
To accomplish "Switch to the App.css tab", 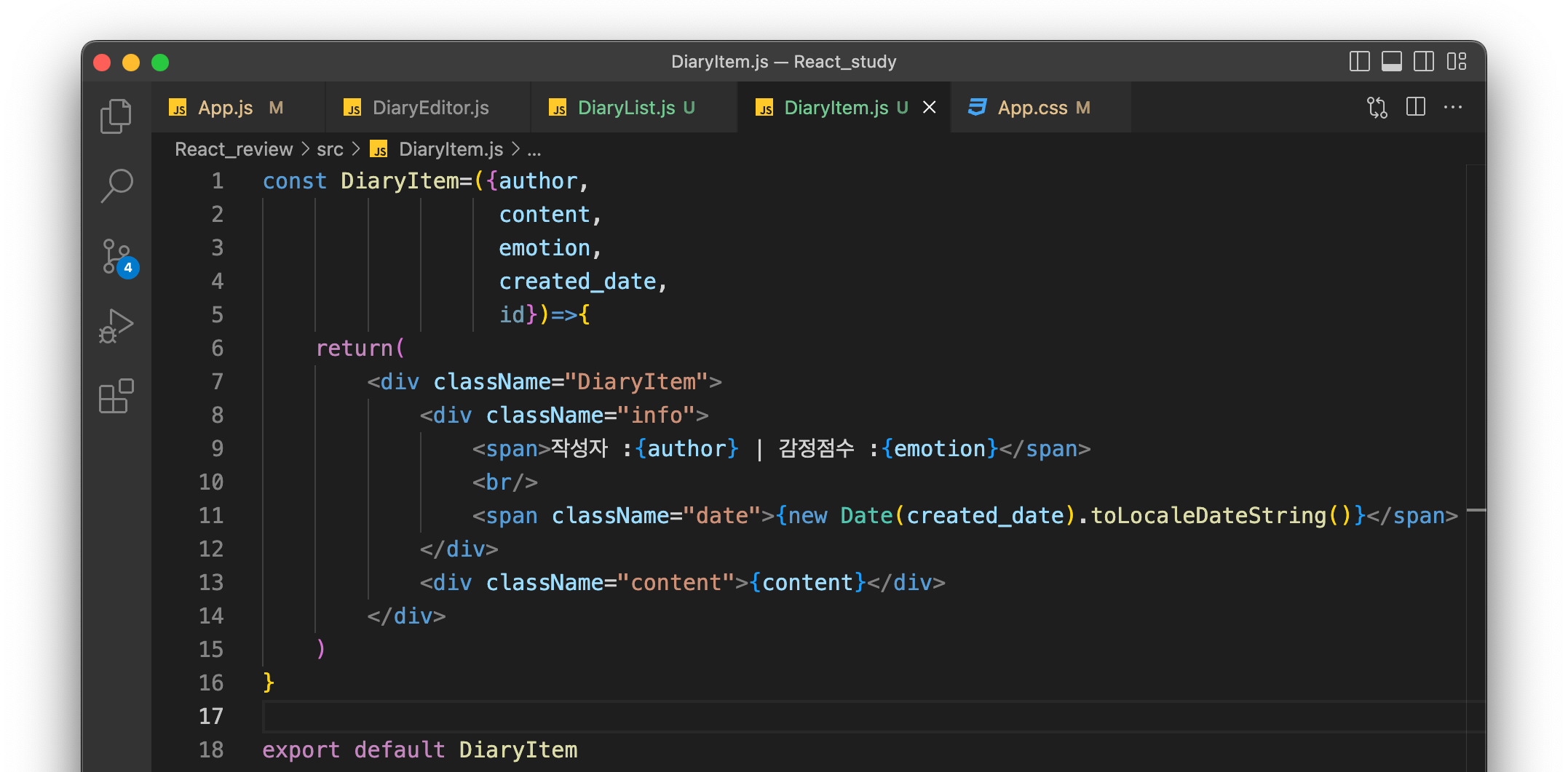I will click(x=1042, y=108).
